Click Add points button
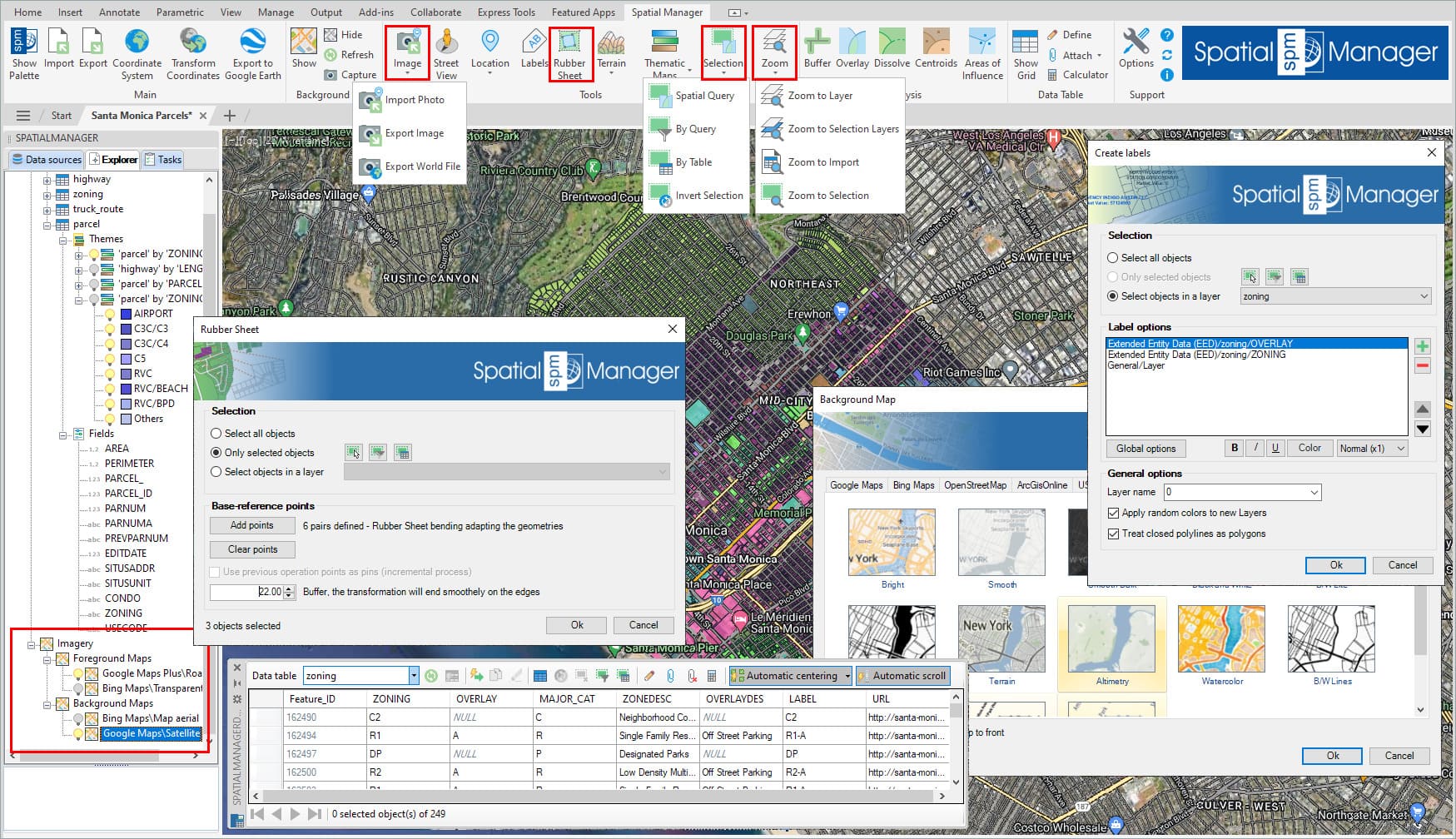The height and width of the screenshot is (839, 1456). point(251,525)
